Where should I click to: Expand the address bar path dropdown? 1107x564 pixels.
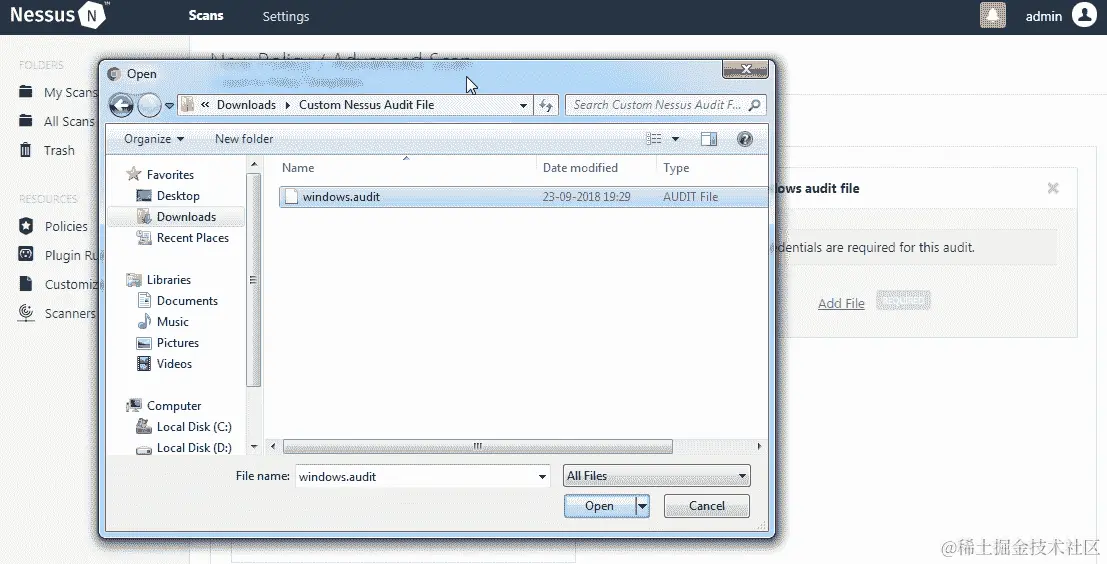point(523,105)
